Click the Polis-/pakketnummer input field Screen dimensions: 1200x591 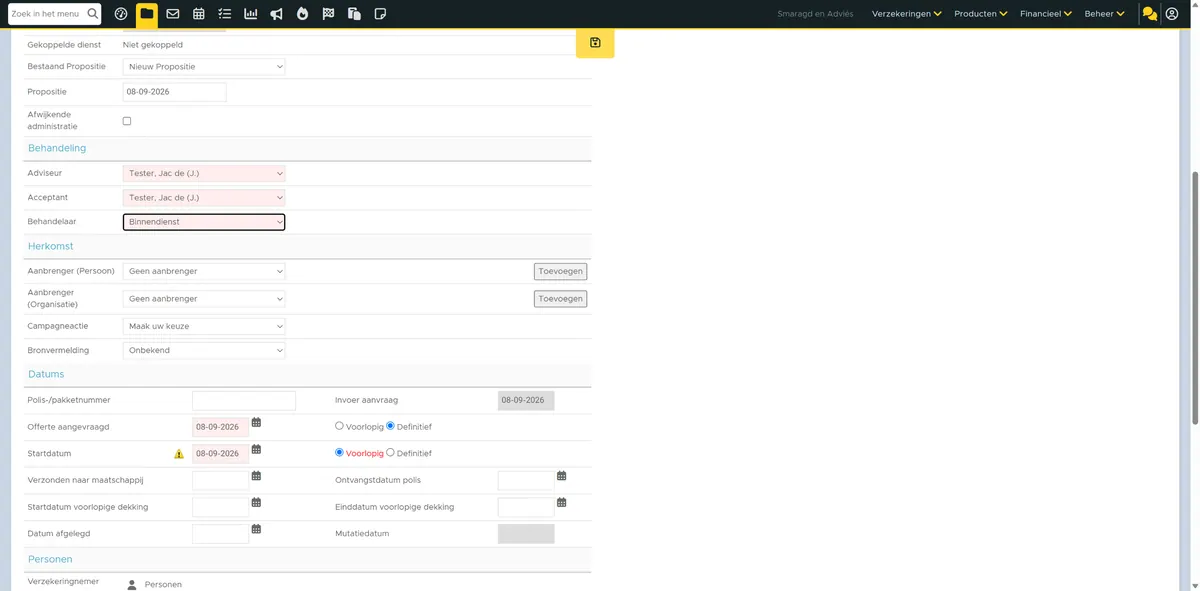pos(244,400)
